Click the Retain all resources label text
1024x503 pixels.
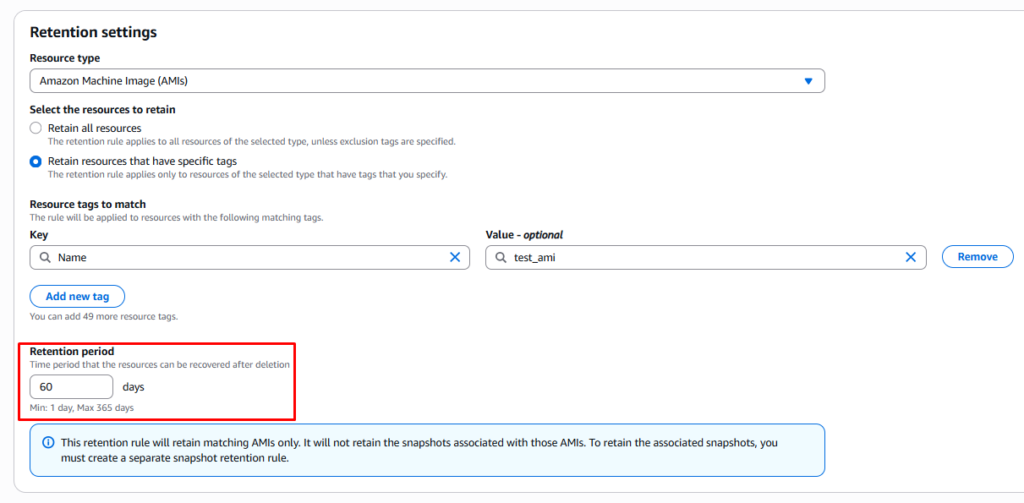tap(95, 128)
